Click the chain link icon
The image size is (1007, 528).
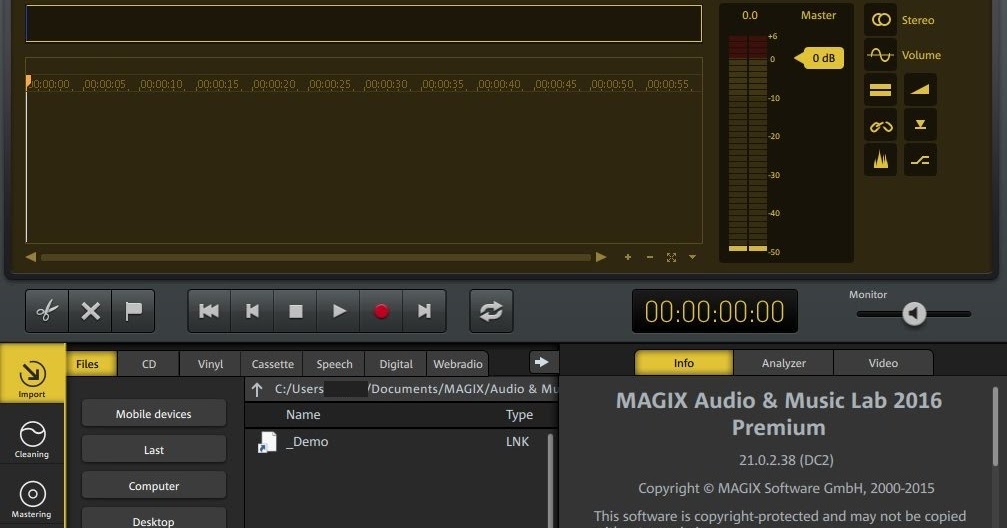point(880,125)
